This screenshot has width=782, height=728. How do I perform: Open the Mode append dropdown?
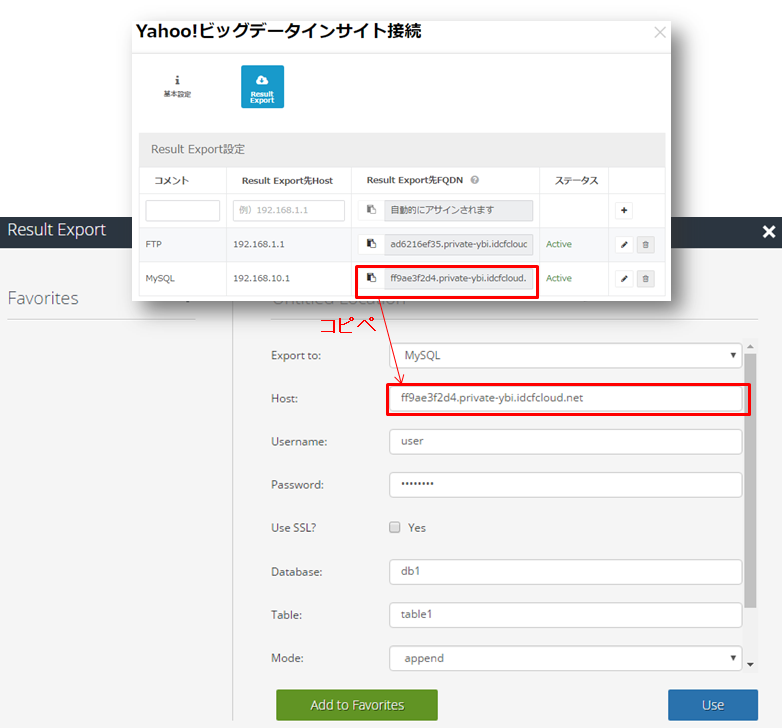pos(566,658)
